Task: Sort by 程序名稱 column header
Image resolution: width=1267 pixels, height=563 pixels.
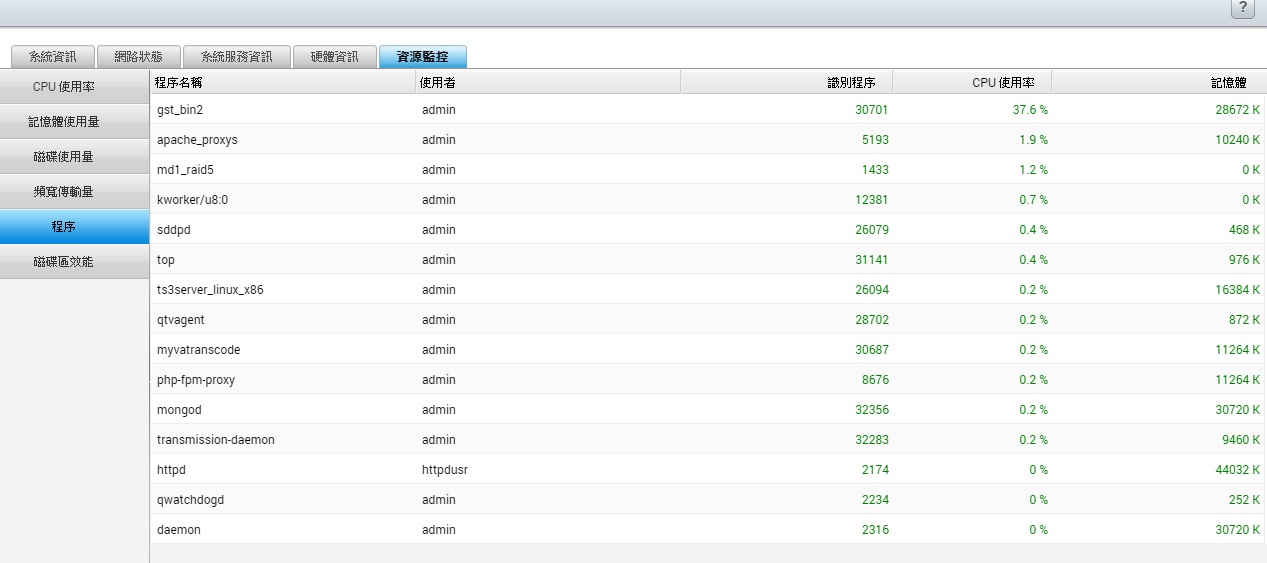Action: tap(282, 82)
